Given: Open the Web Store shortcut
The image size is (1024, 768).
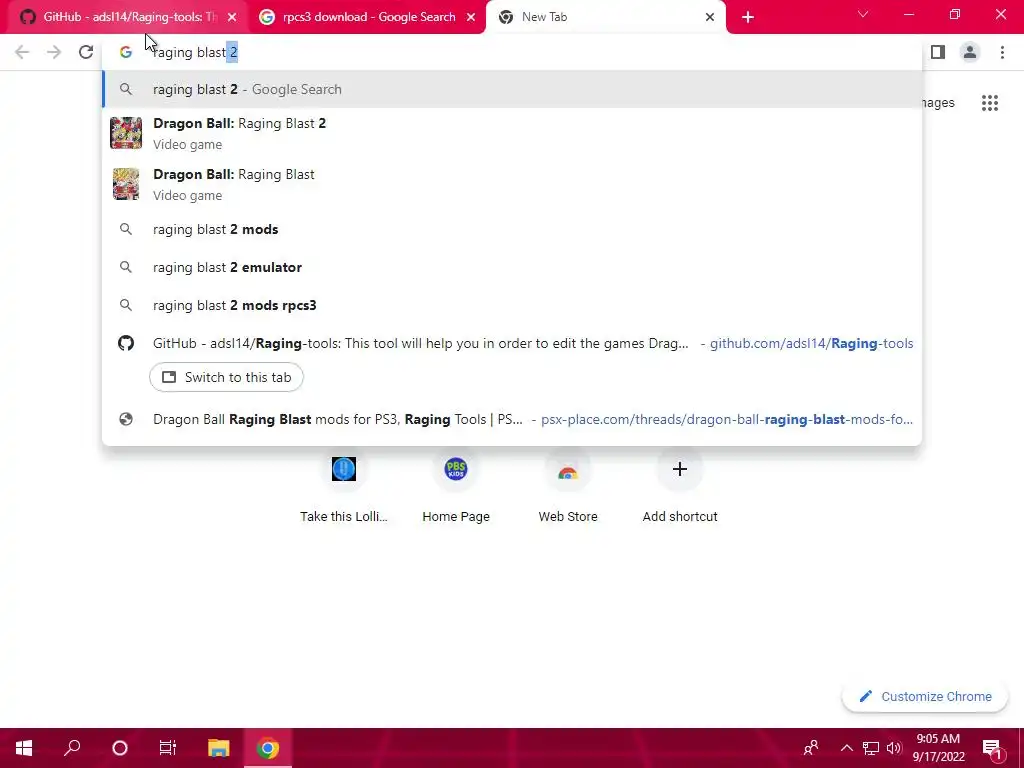Looking at the screenshot, I should pyautogui.click(x=568, y=488).
